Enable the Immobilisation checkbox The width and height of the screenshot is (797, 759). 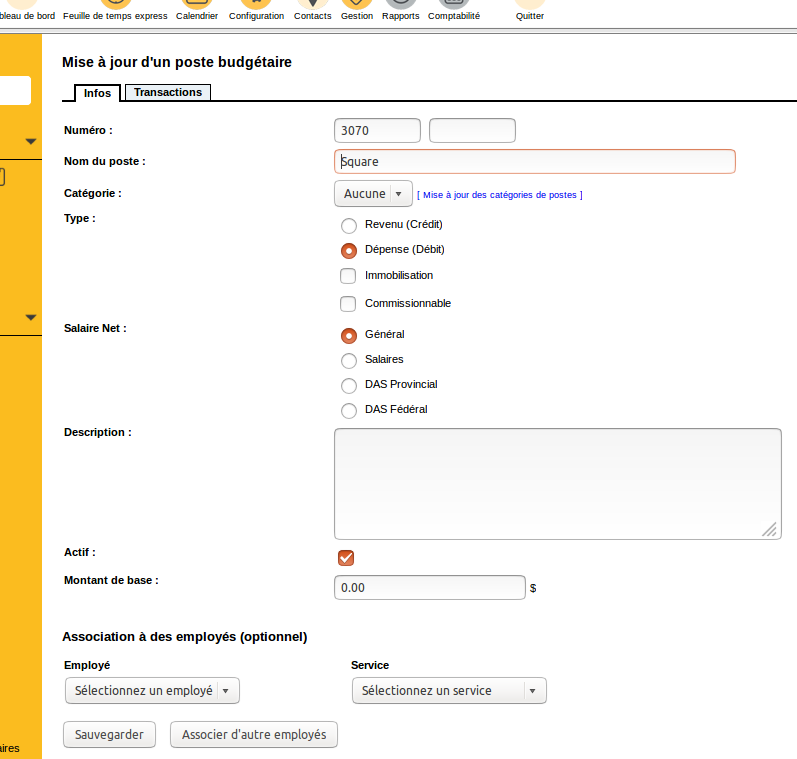click(348, 276)
